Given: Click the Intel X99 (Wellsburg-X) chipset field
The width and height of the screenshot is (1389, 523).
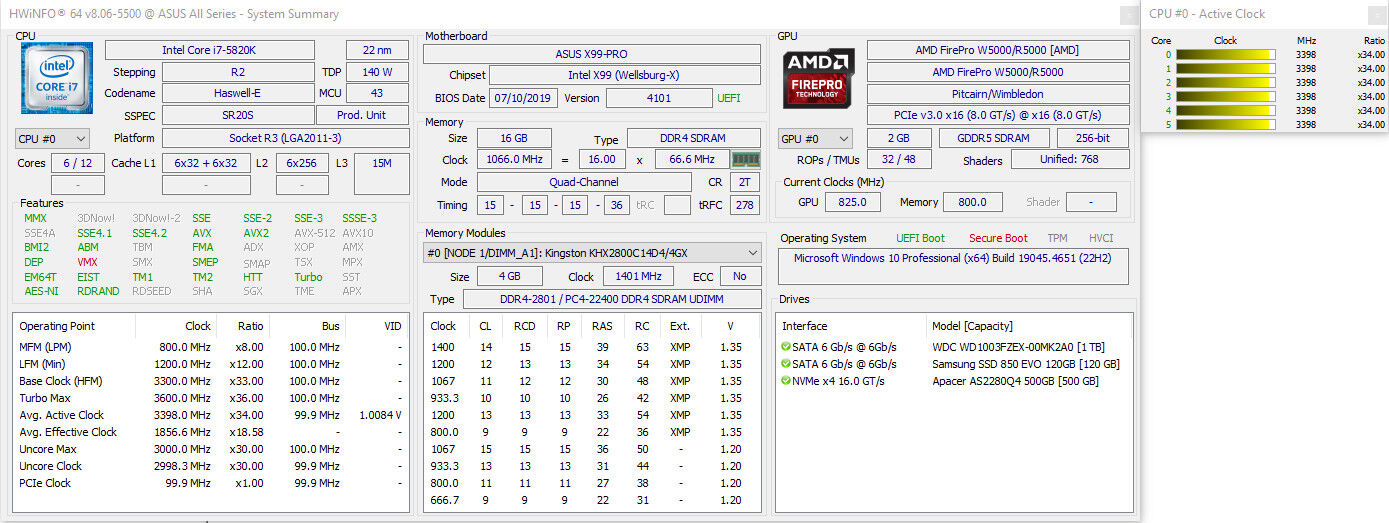Looking at the screenshot, I should point(624,75).
